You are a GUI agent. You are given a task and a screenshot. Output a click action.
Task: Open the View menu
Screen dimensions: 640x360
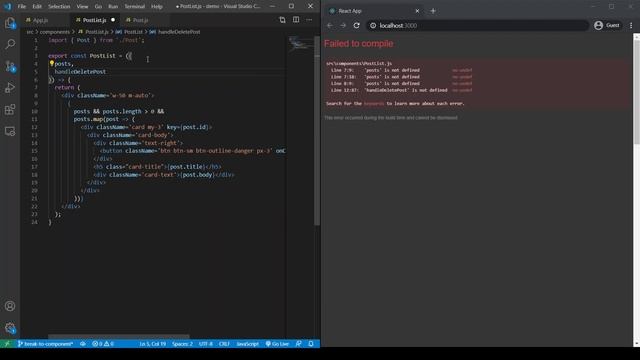click(x=82, y=7)
